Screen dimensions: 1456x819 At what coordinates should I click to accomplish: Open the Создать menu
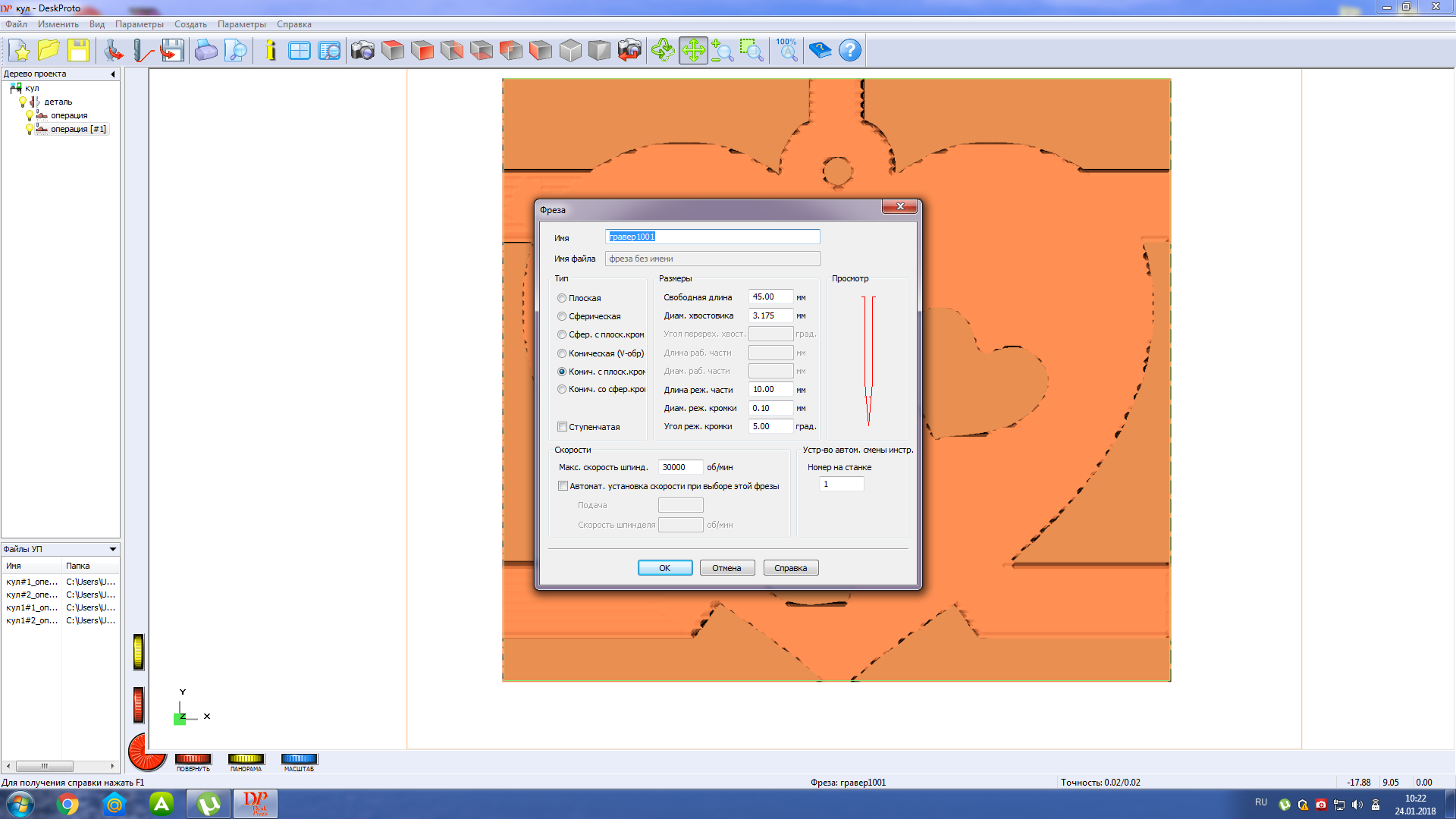(190, 24)
